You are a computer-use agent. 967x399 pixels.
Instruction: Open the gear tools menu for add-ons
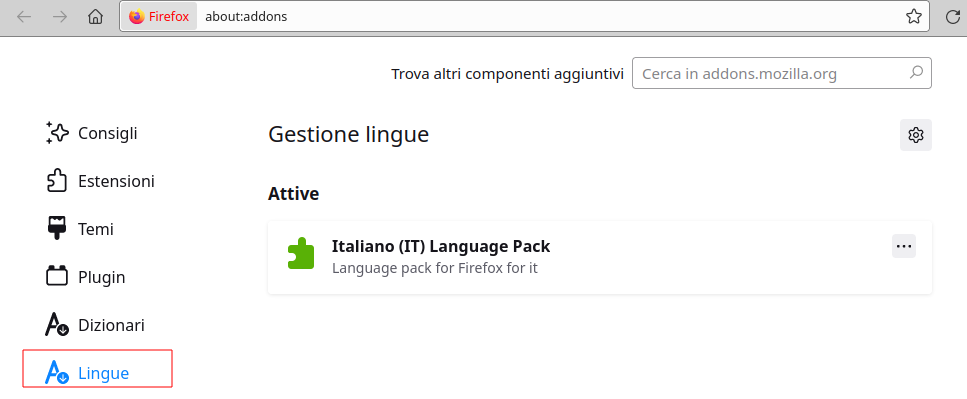(x=916, y=135)
